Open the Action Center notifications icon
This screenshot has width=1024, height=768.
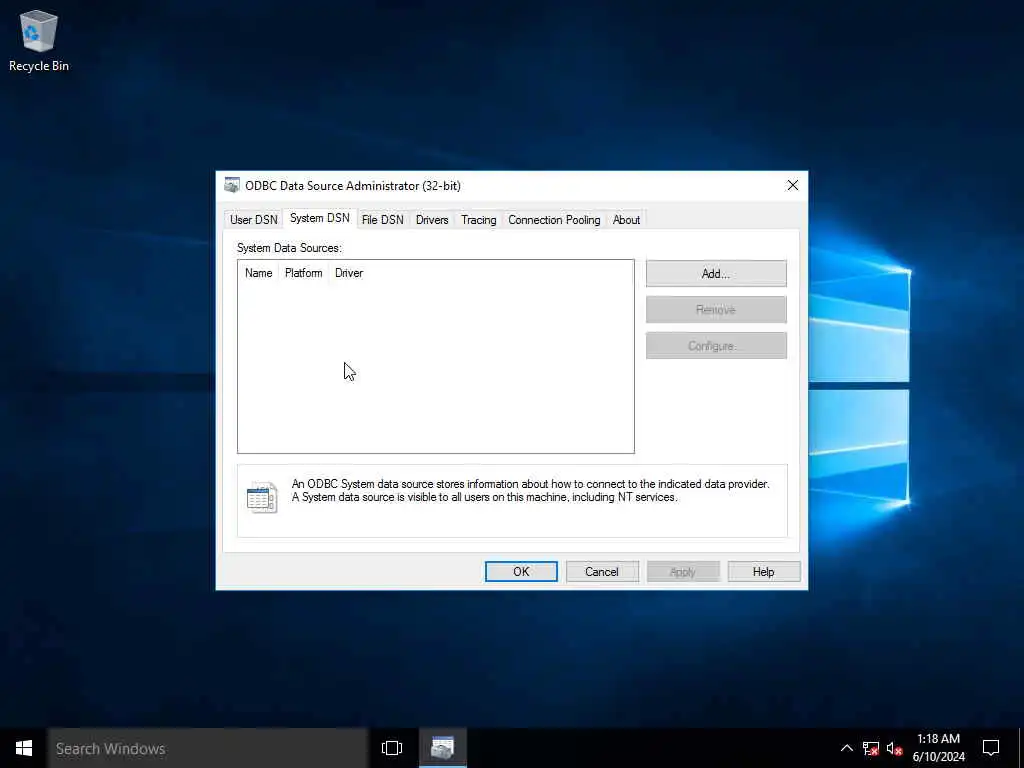pyautogui.click(x=991, y=748)
